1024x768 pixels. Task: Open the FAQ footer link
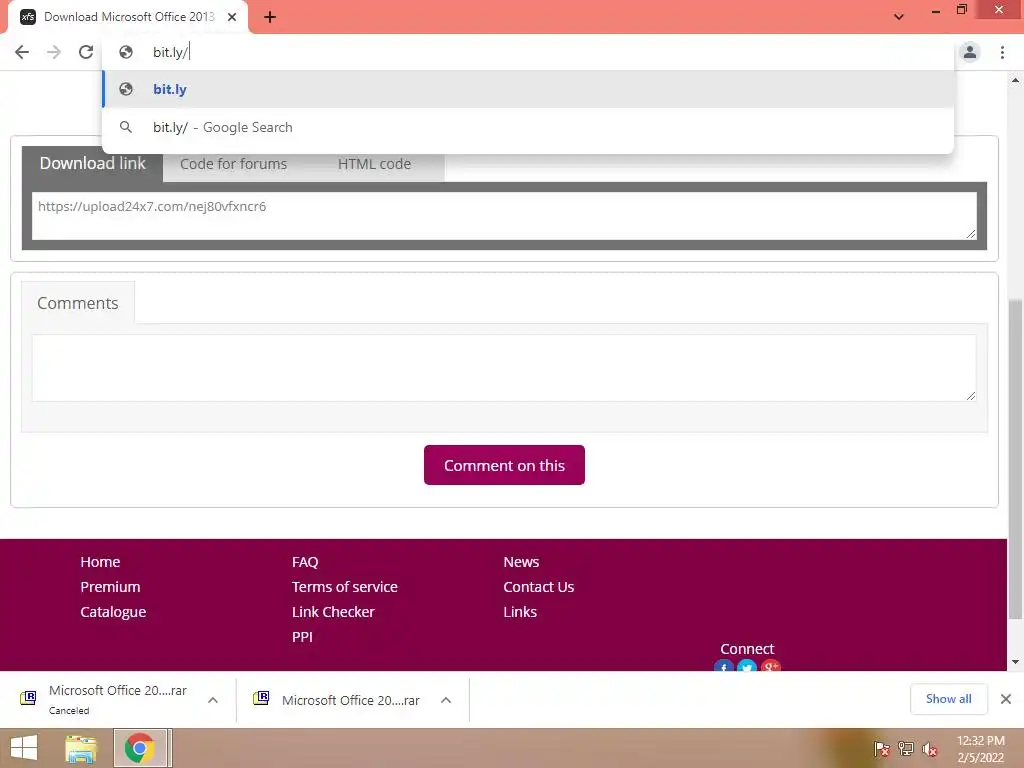[305, 562]
